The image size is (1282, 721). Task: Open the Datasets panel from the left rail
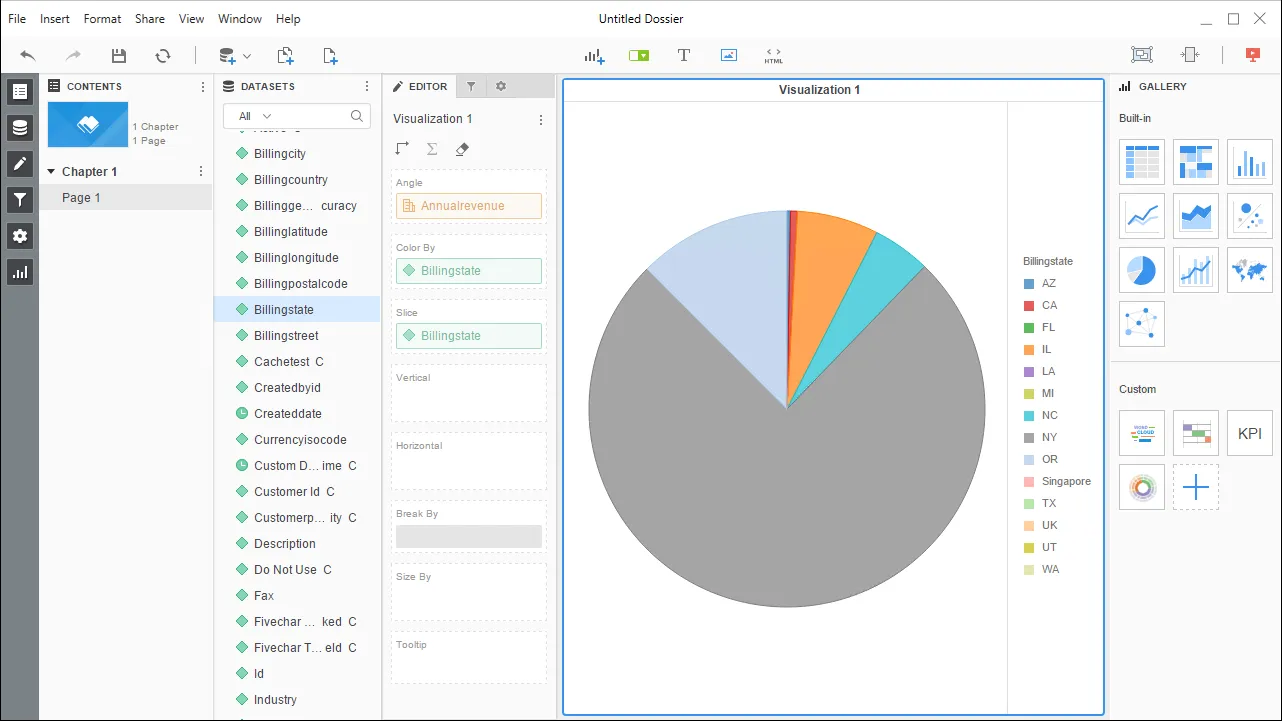pyautogui.click(x=20, y=127)
